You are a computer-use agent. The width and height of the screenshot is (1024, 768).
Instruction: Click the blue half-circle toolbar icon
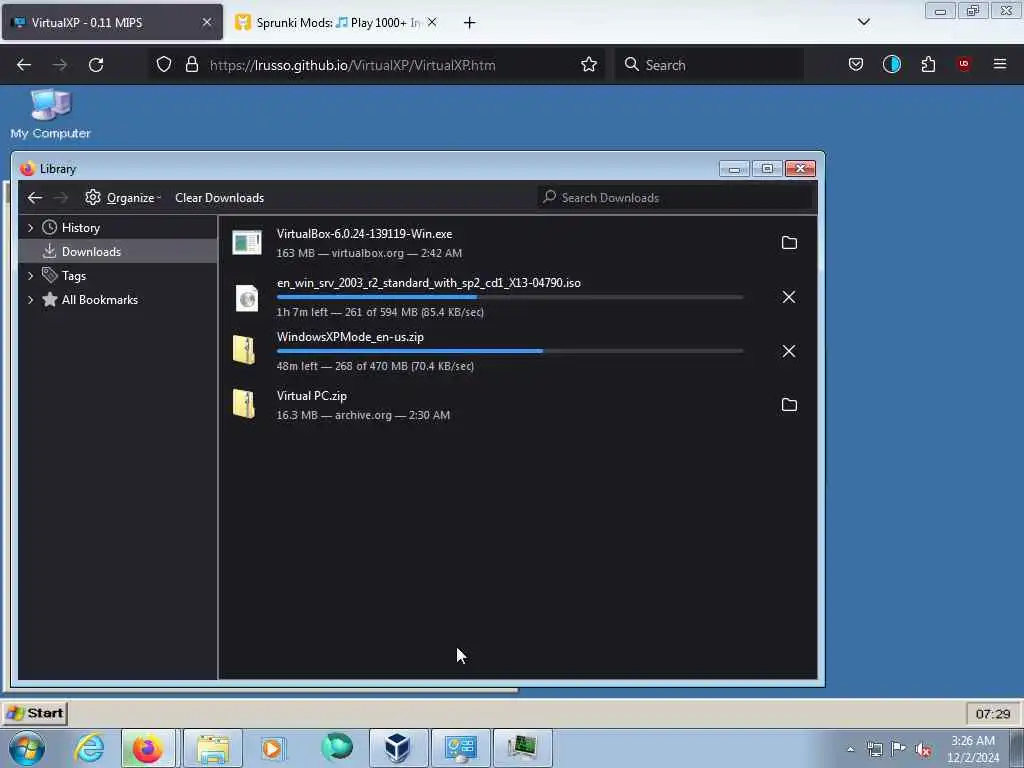click(891, 65)
